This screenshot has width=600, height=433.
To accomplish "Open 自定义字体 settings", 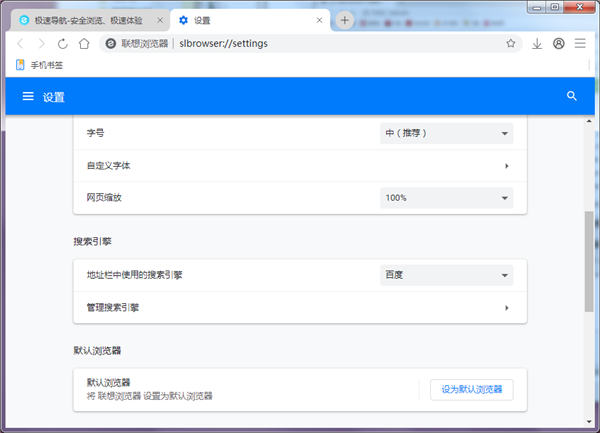I will coord(300,166).
